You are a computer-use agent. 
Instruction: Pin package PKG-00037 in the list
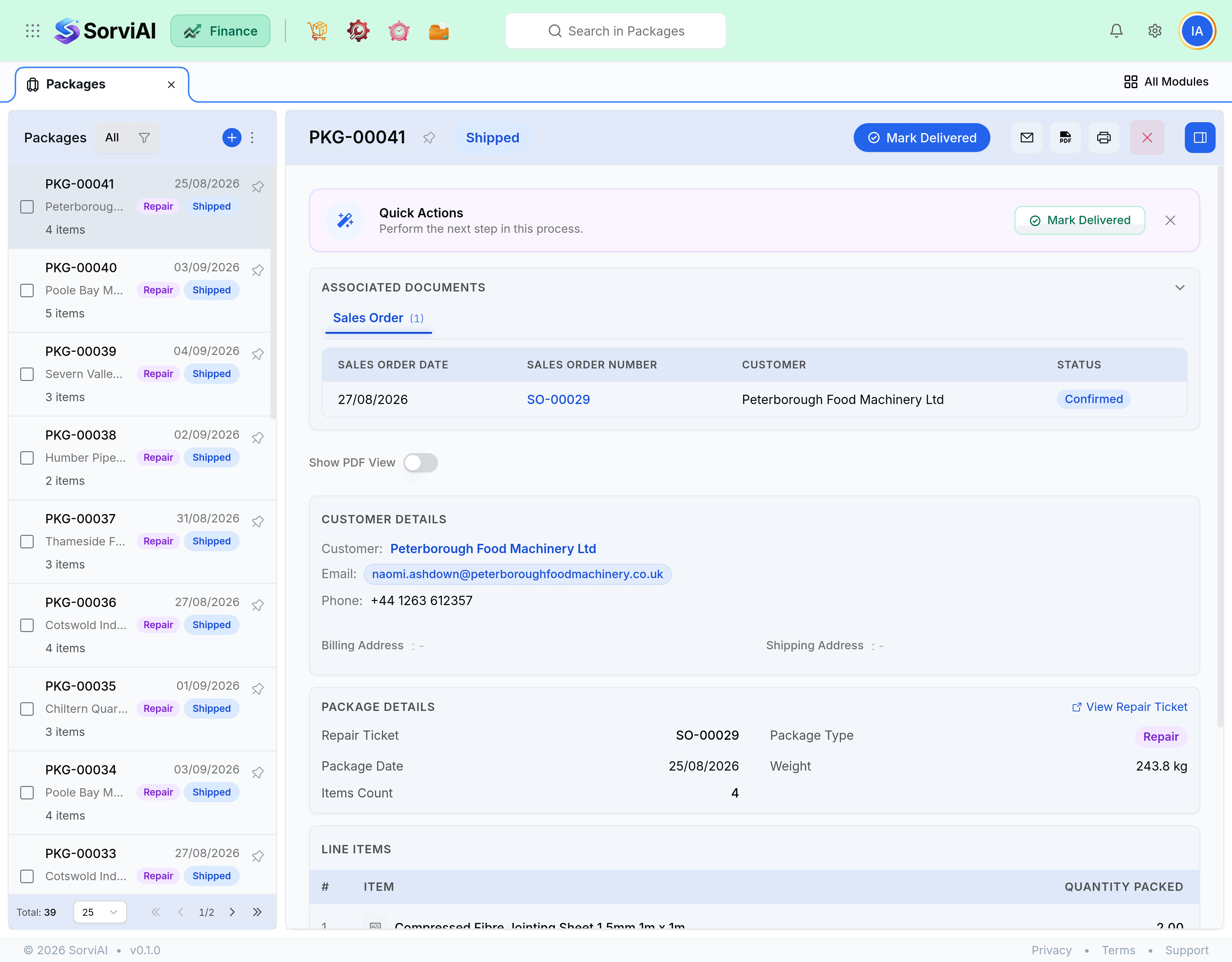[x=258, y=521]
